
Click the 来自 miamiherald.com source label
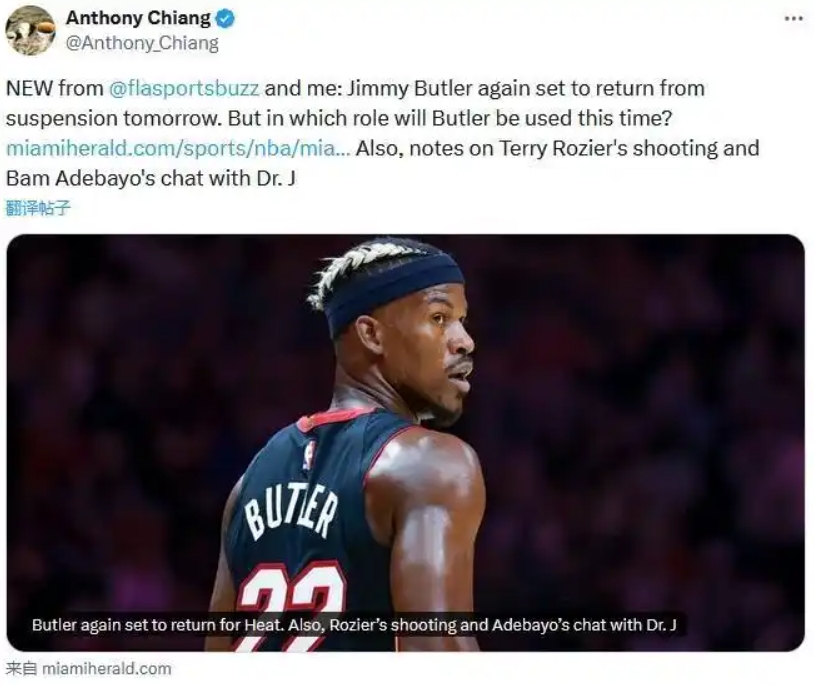click(x=88, y=668)
